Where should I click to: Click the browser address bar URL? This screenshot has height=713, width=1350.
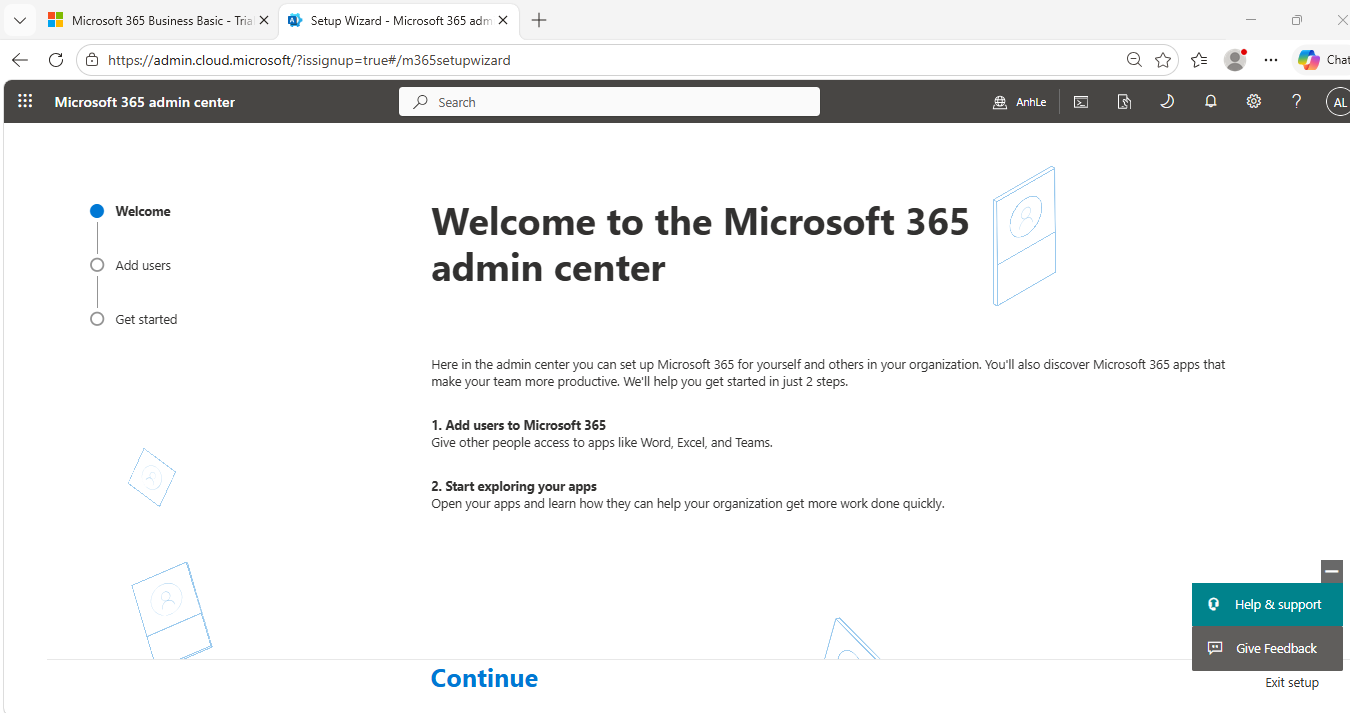click(x=309, y=60)
